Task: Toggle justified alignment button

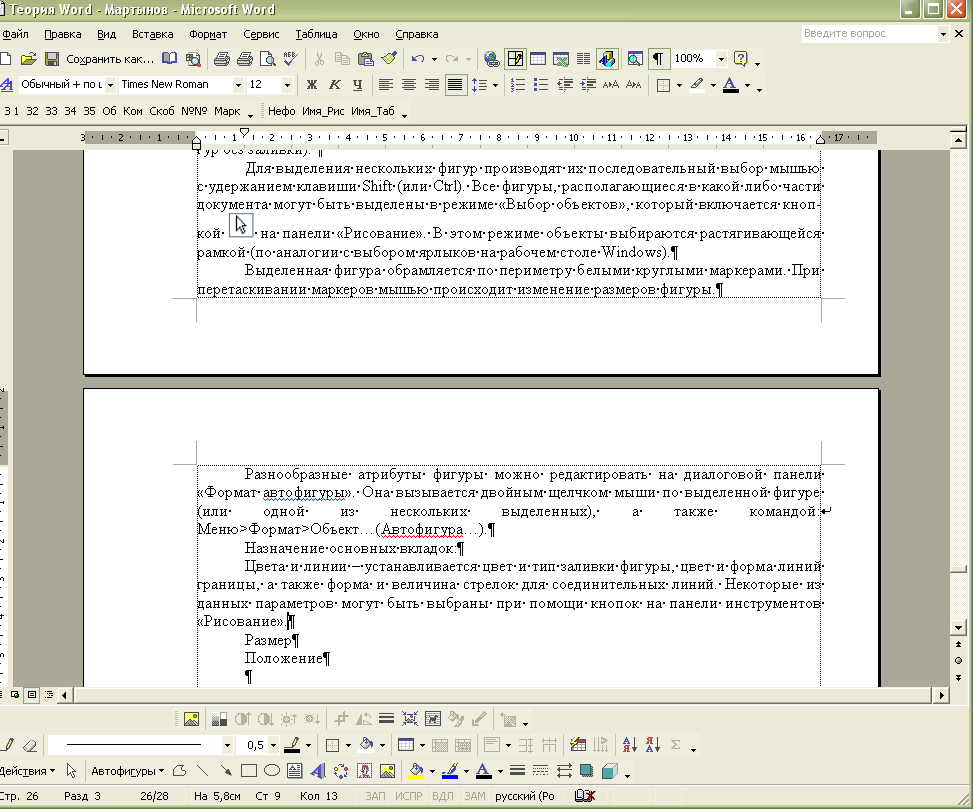Action: coord(455,84)
